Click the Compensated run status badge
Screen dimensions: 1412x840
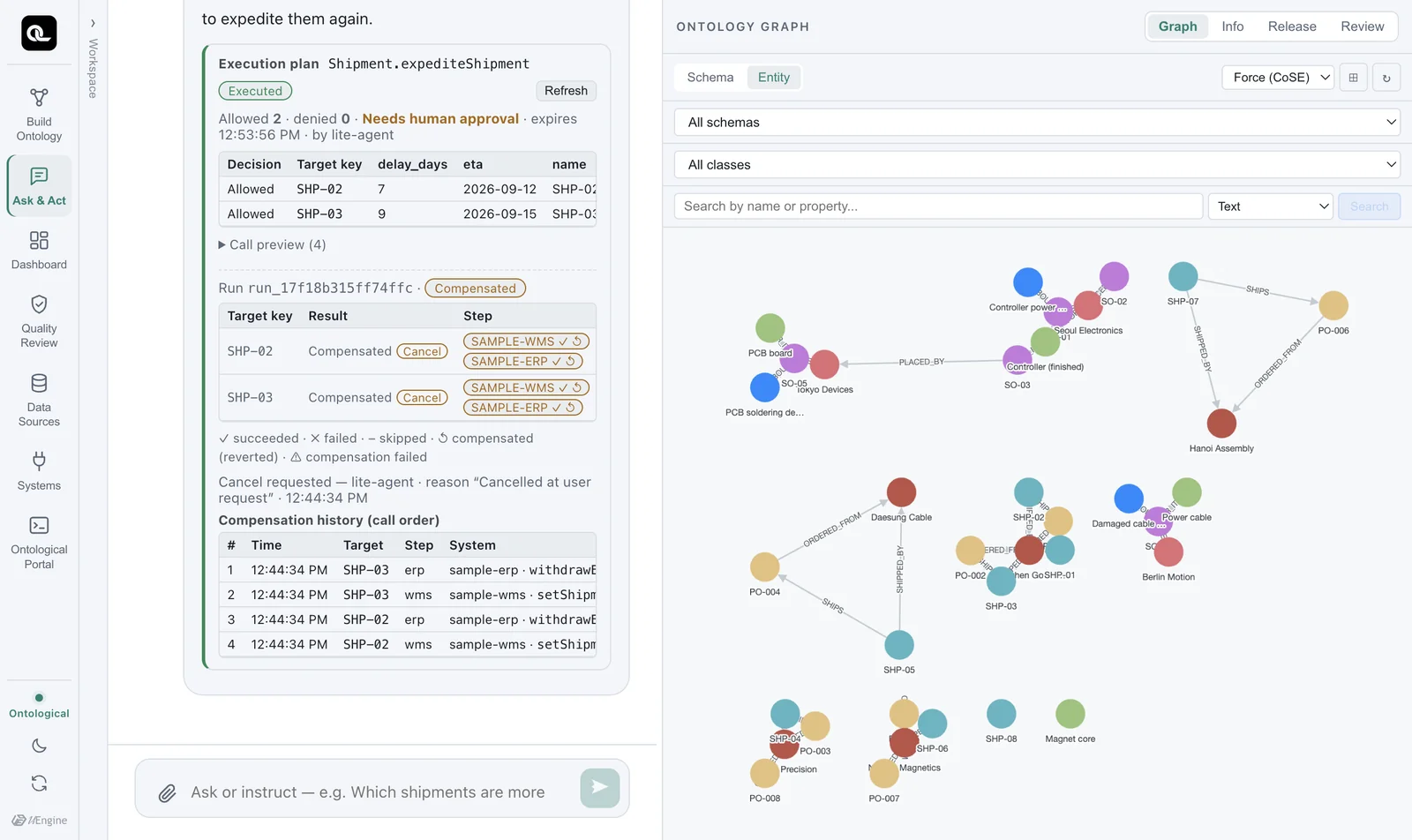pyautogui.click(x=475, y=289)
